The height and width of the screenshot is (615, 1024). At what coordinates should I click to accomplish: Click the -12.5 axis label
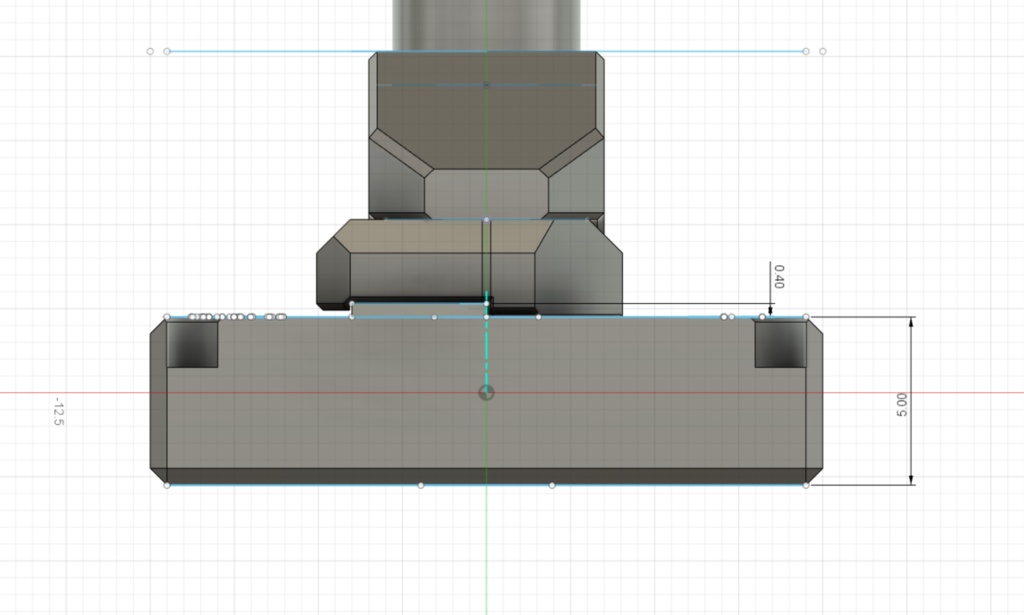[58, 411]
